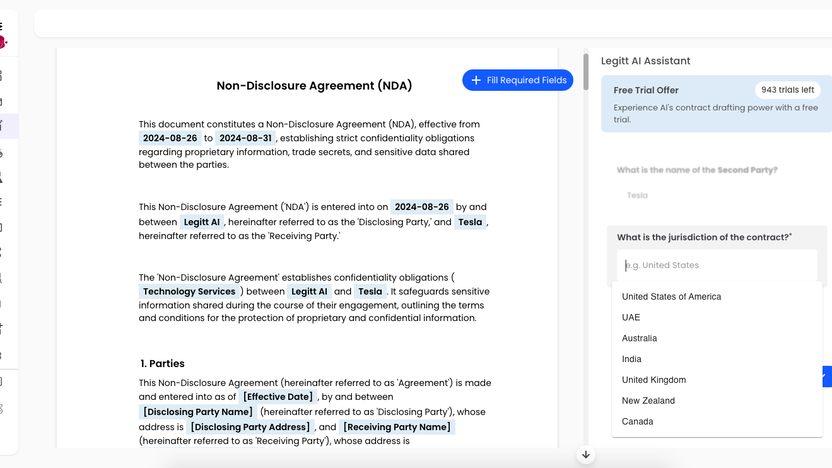Select United States of America from the dropdown

(x=716, y=297)
